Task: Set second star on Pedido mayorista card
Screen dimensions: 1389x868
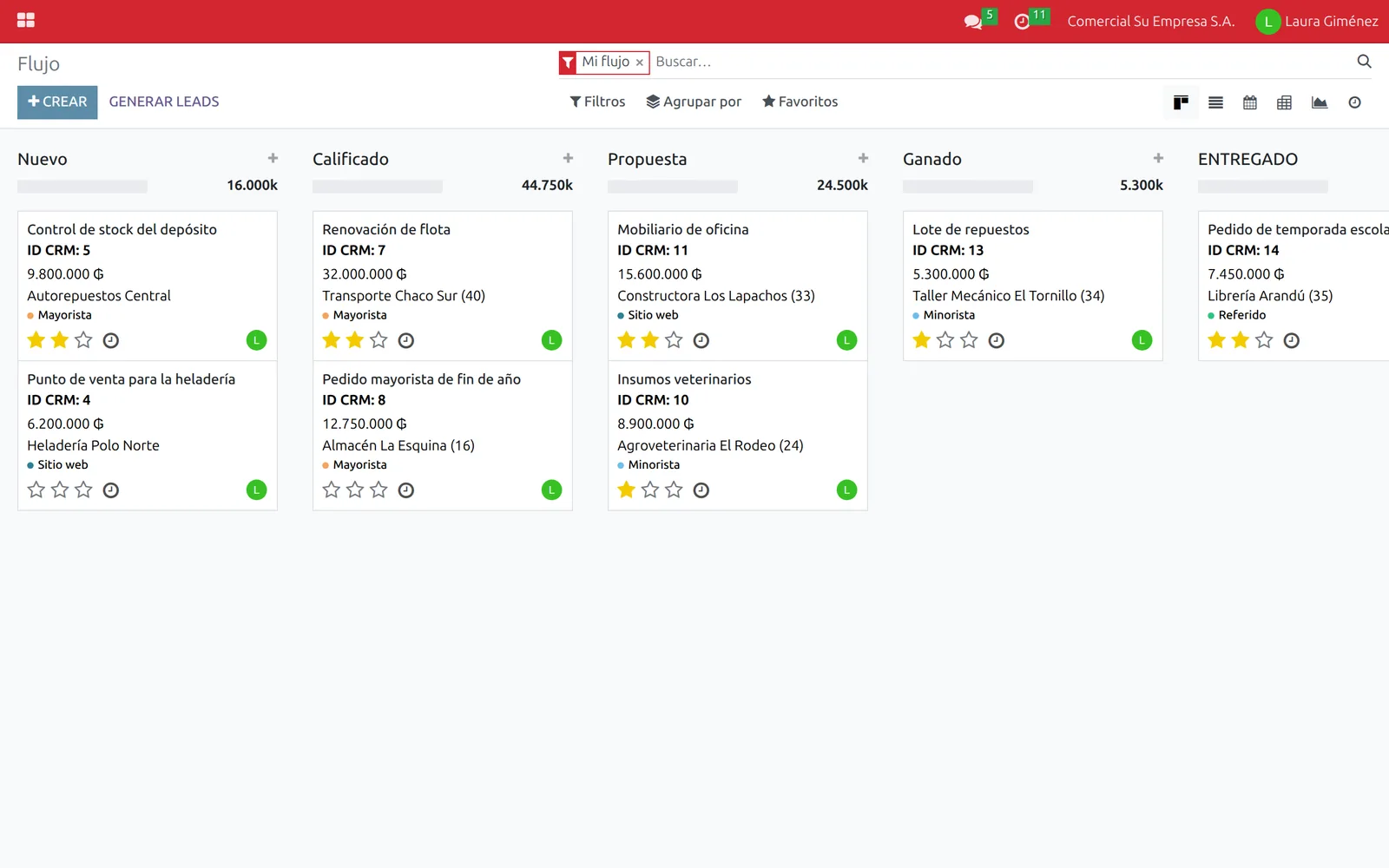Action: point(355,490)
